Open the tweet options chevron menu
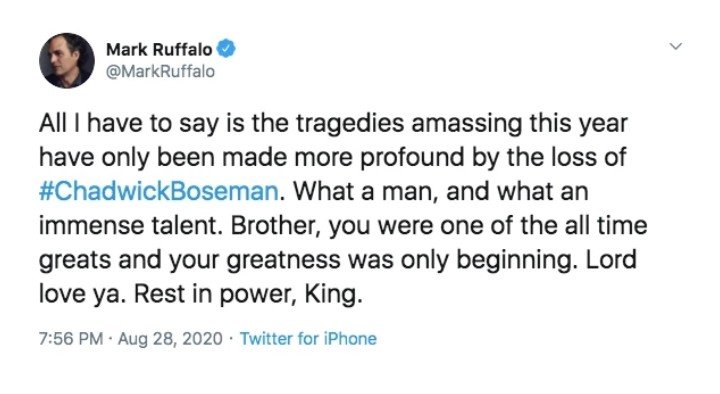The height and width of the screenshot is (394, 720). (675, 46)
